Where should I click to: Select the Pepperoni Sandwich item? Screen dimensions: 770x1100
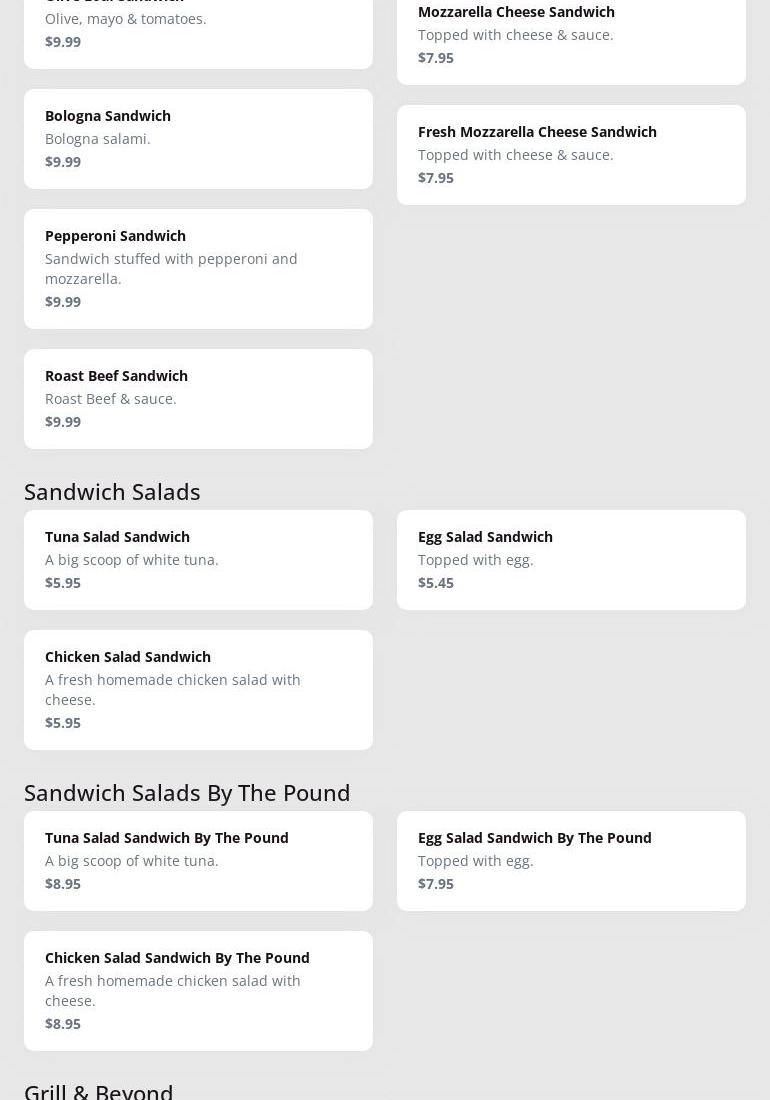115,236
